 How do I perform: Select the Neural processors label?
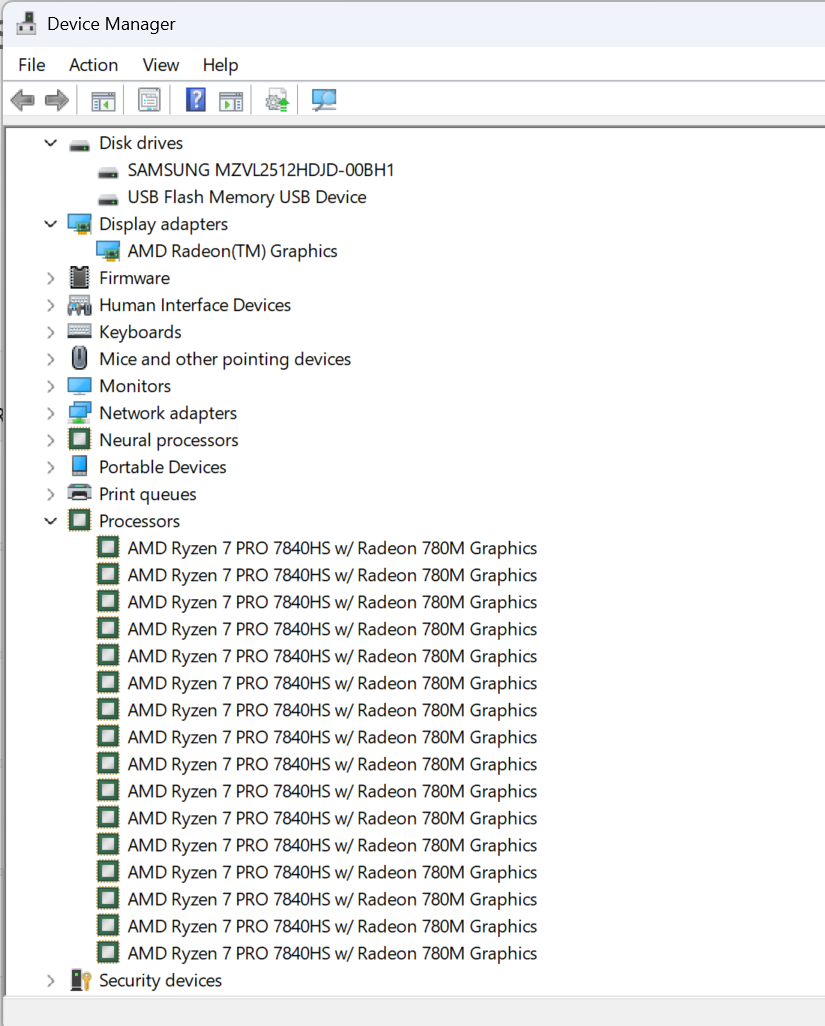click(x=169, y=440)
